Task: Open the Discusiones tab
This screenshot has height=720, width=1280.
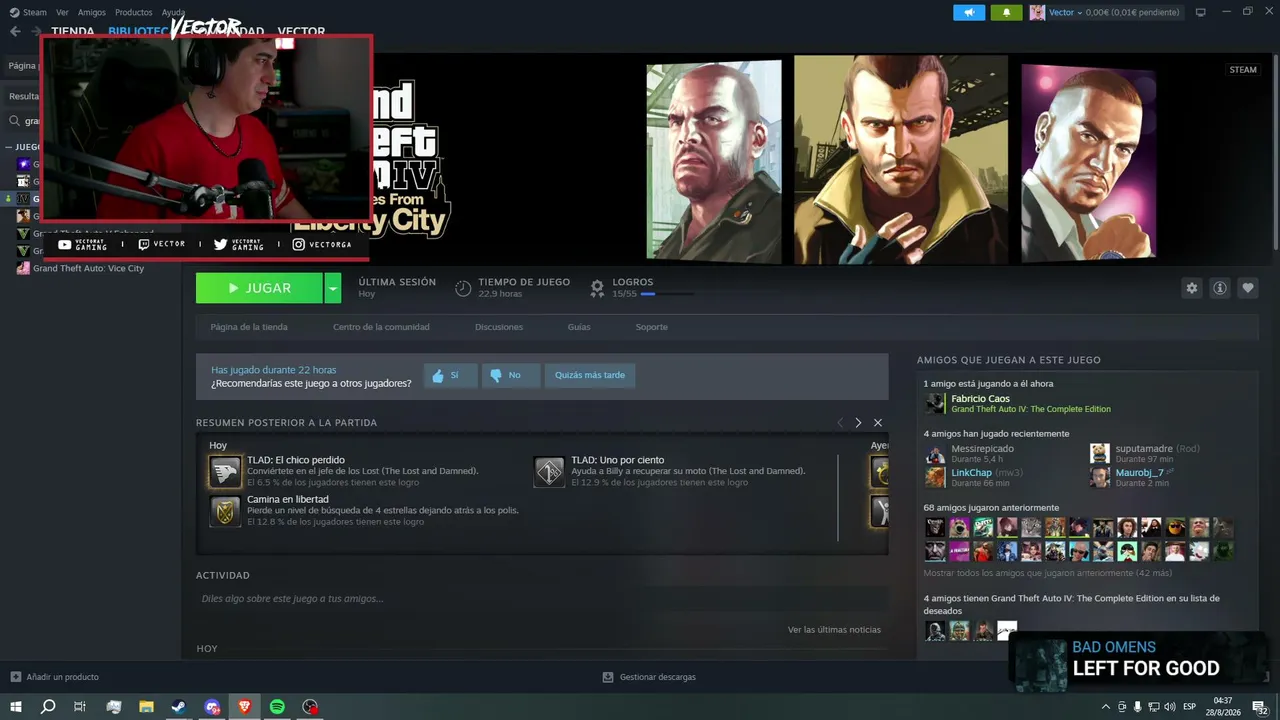Action: (x=499, y=327)
